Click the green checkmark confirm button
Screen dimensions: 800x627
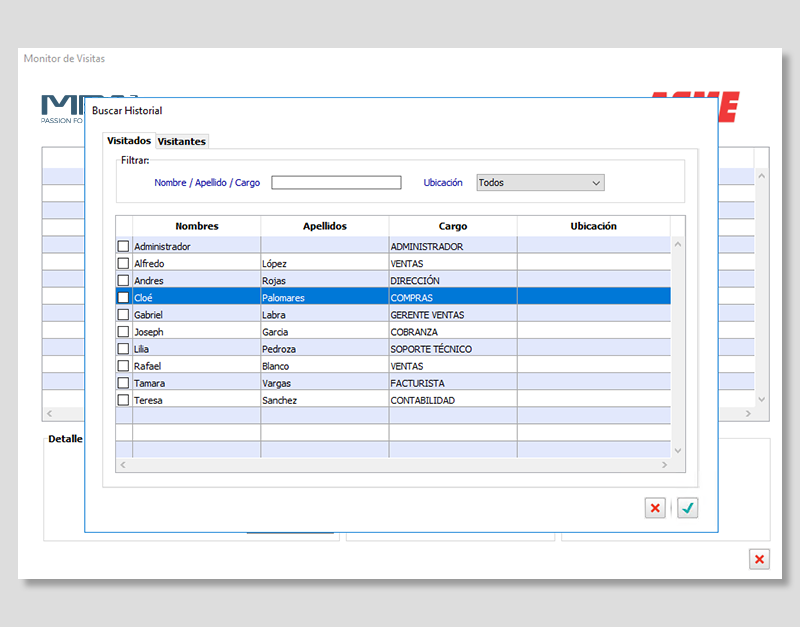pyautogui.click(x=687, y=508)
